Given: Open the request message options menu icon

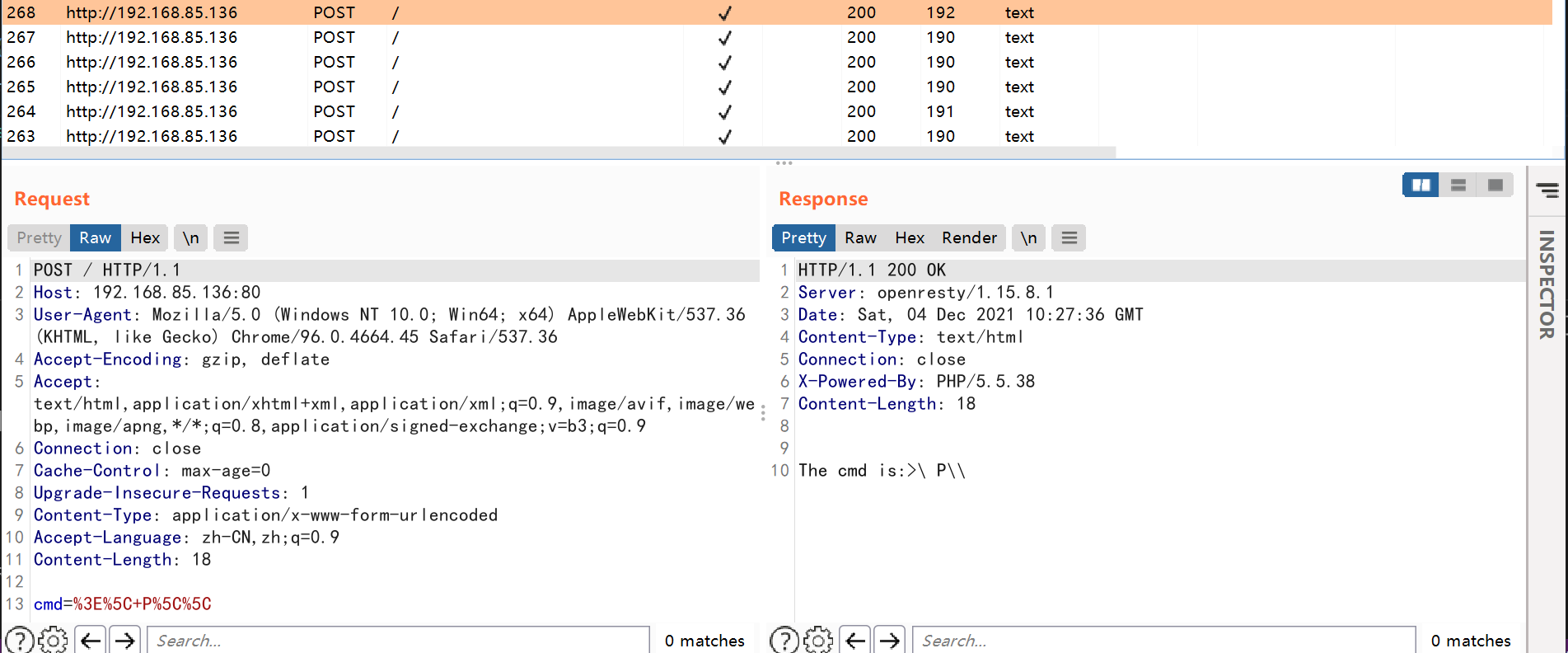Looking at the screenshot, I should [x=231, y=237].
